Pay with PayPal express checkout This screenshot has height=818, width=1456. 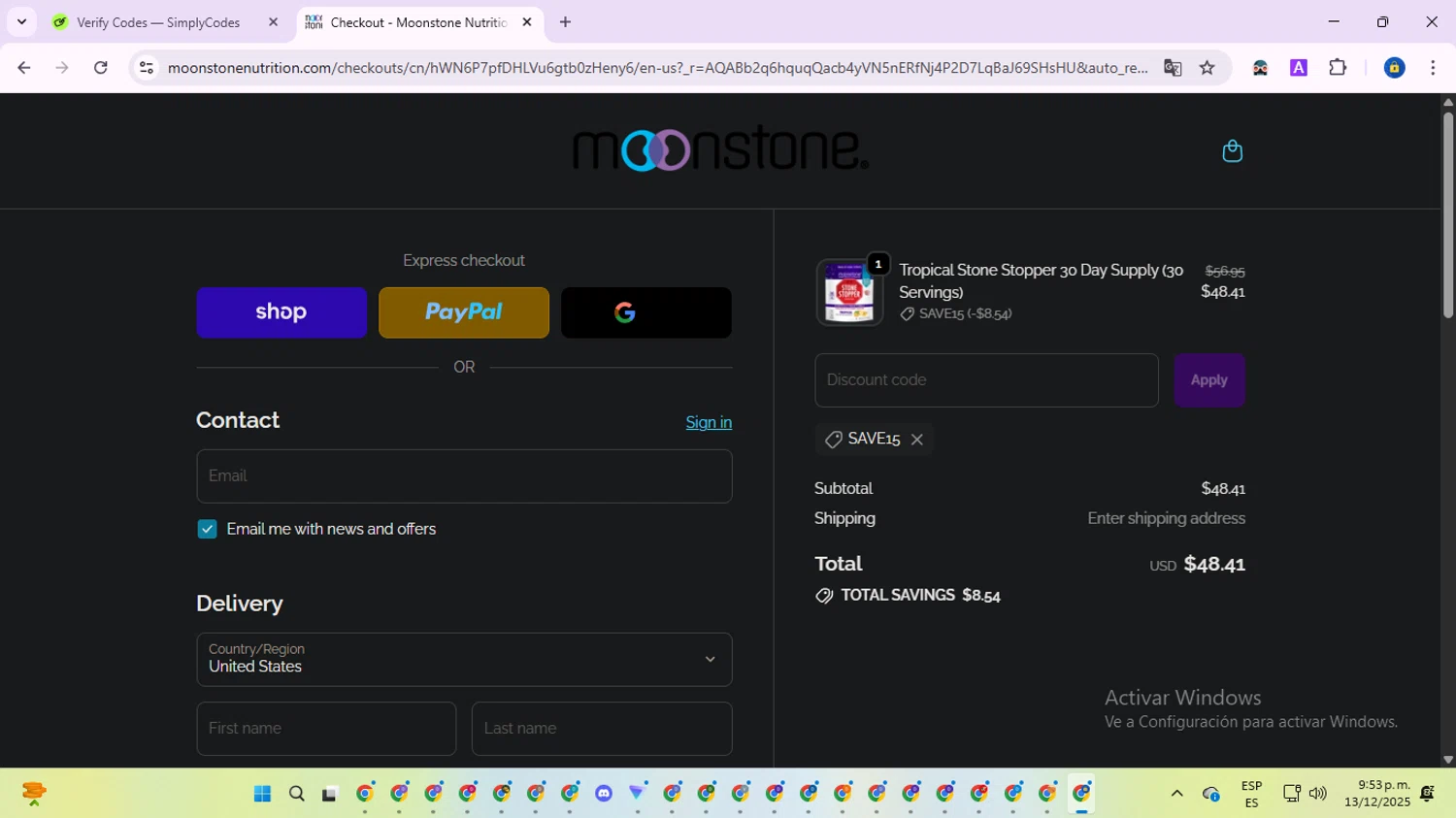464,312
